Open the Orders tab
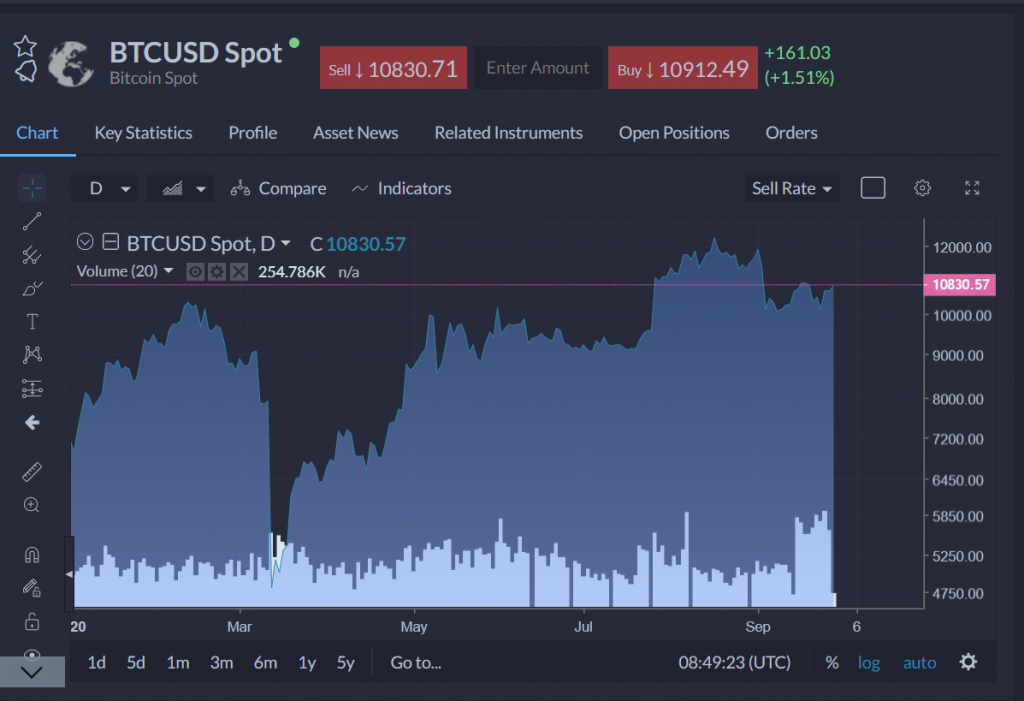The image size is (1024, 701). pos(792,133)
